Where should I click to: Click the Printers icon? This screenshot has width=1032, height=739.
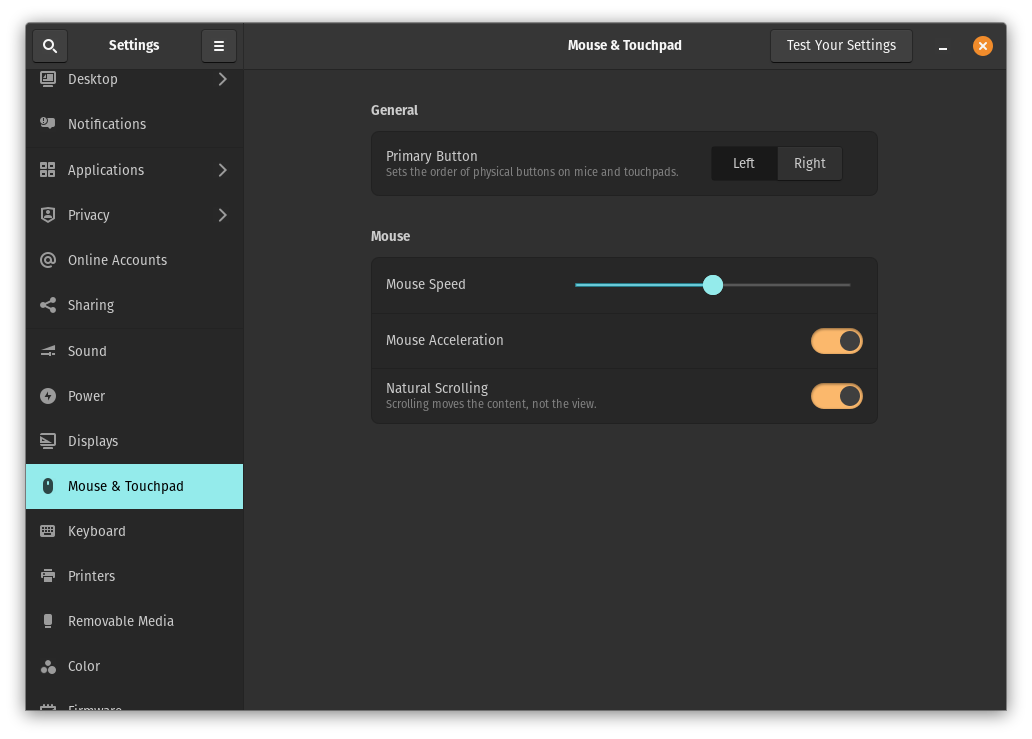point(47,576)
